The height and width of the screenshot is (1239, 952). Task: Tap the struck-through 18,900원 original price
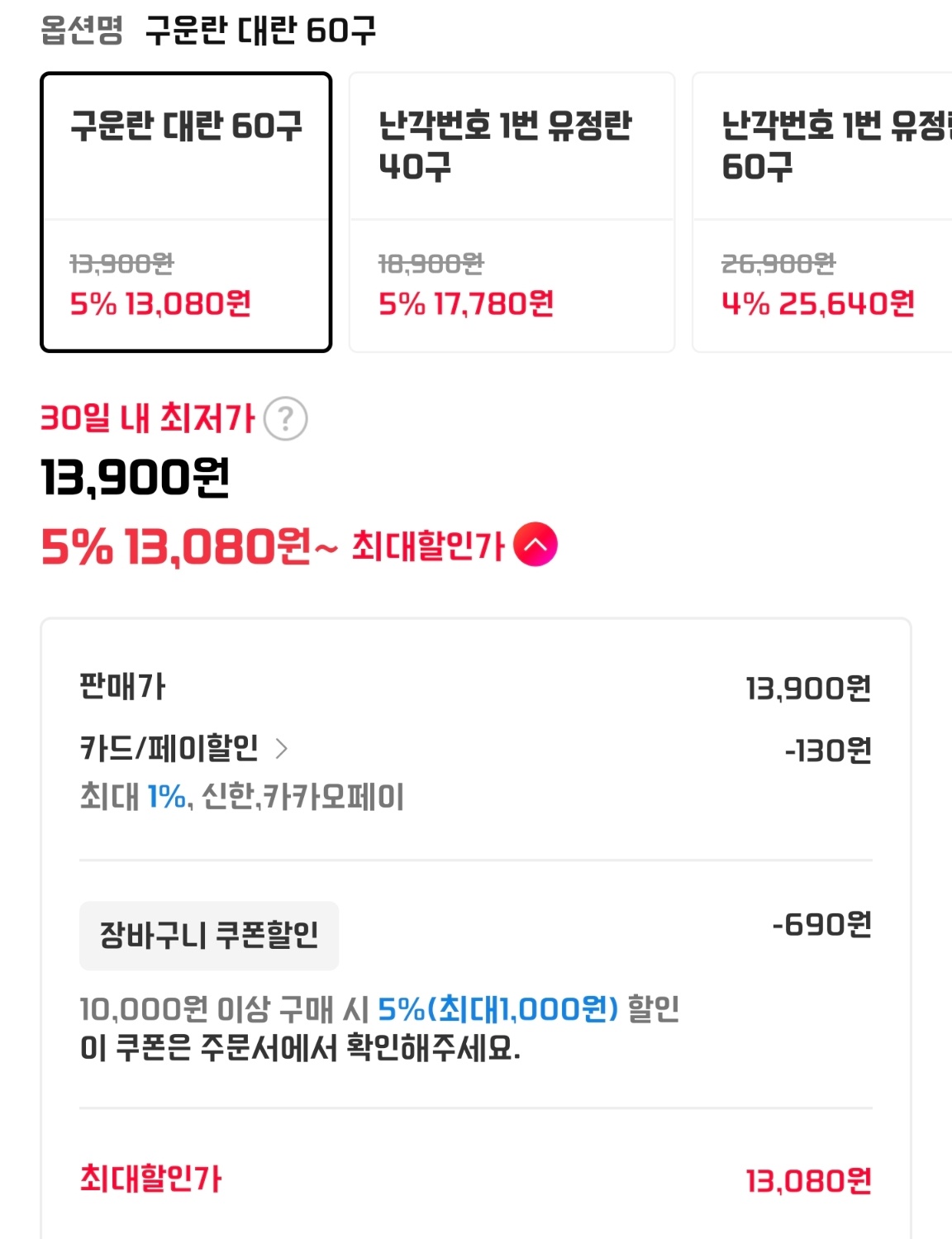431,264
